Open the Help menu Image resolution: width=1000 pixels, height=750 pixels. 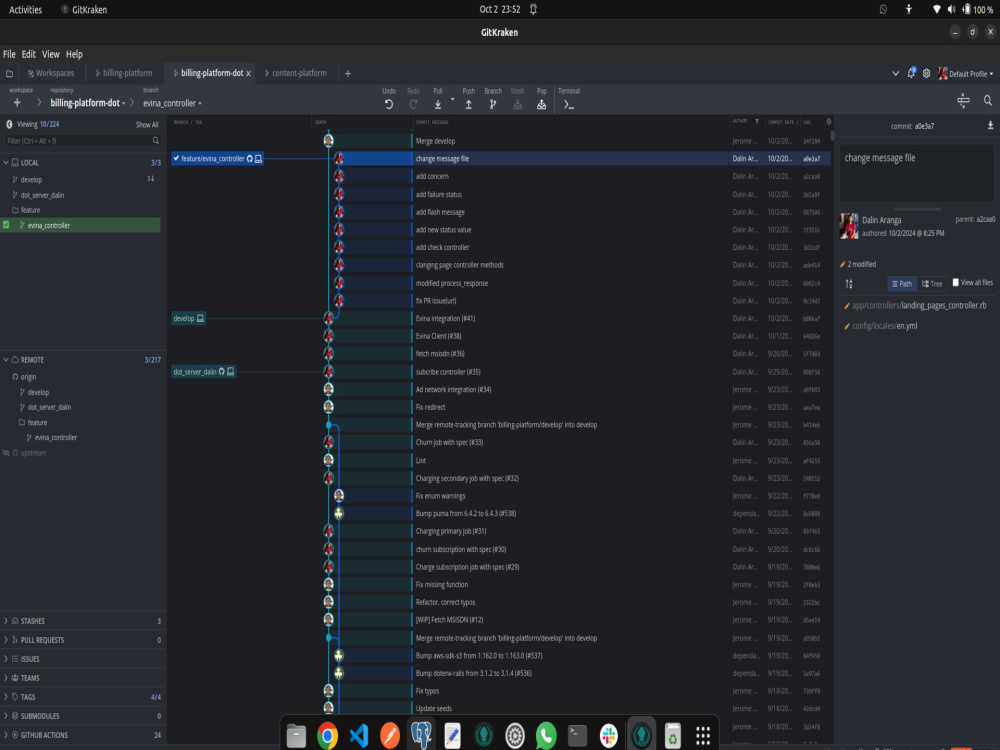[74, 54]
